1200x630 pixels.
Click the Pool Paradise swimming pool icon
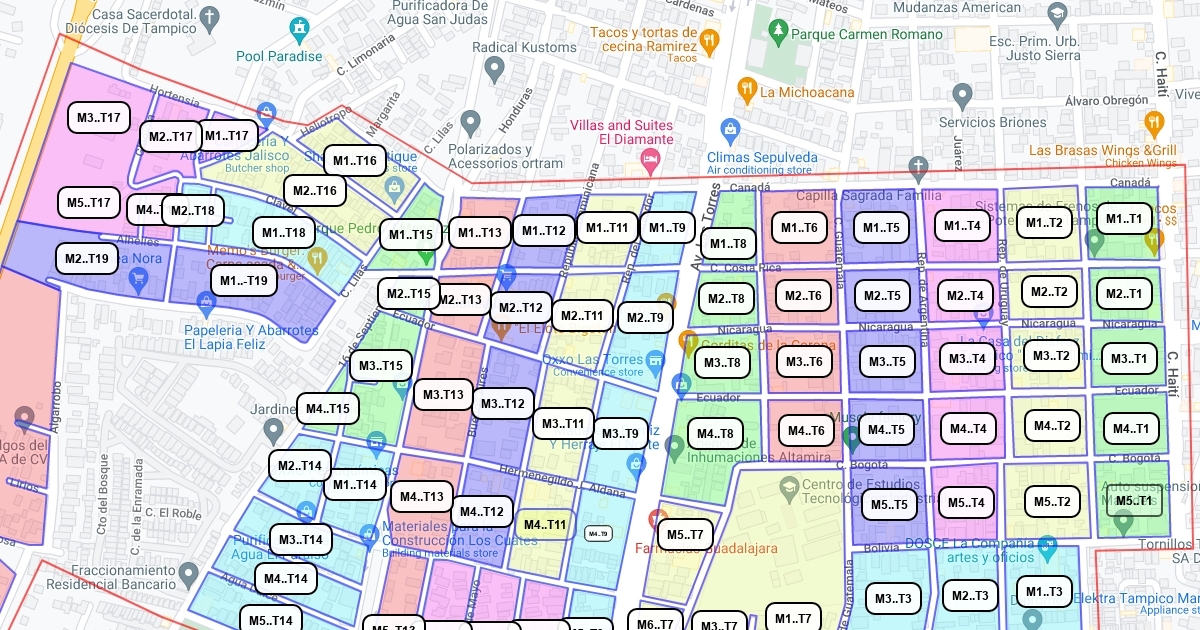[298, 29]
